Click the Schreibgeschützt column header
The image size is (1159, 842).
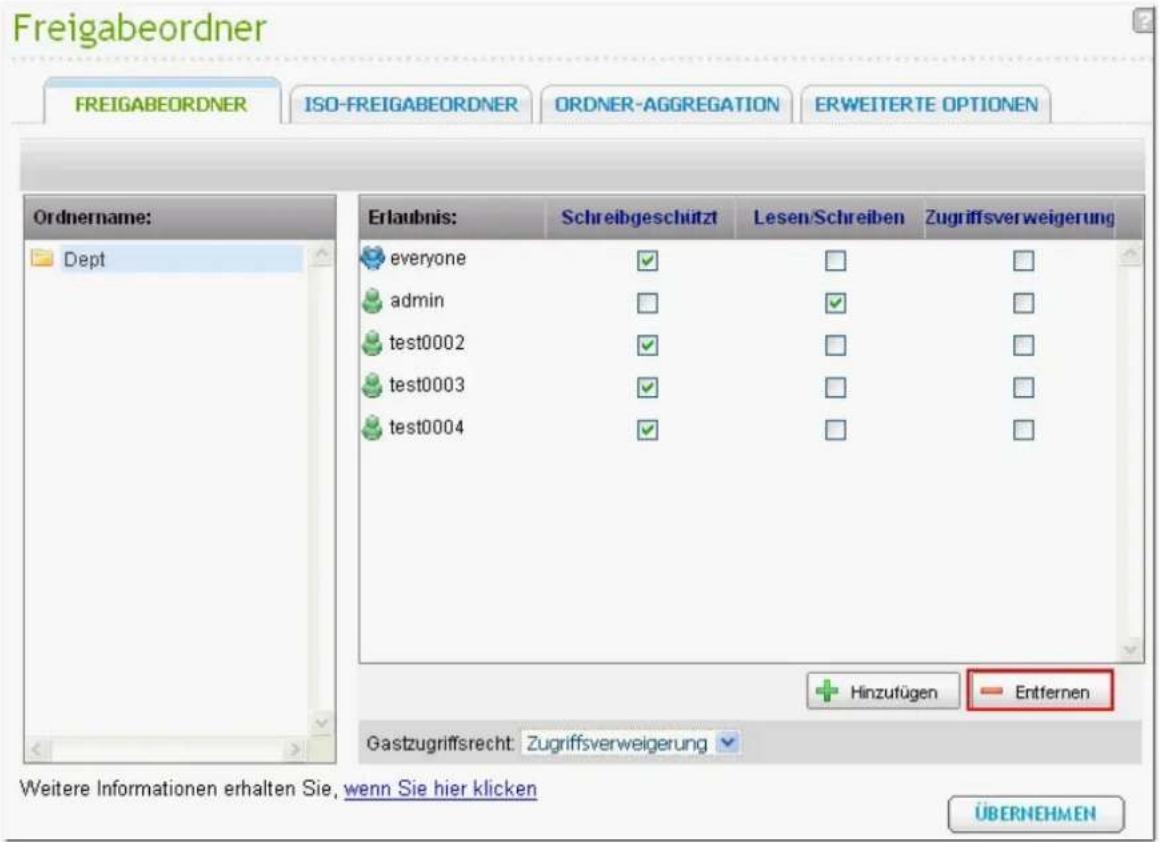639,217
